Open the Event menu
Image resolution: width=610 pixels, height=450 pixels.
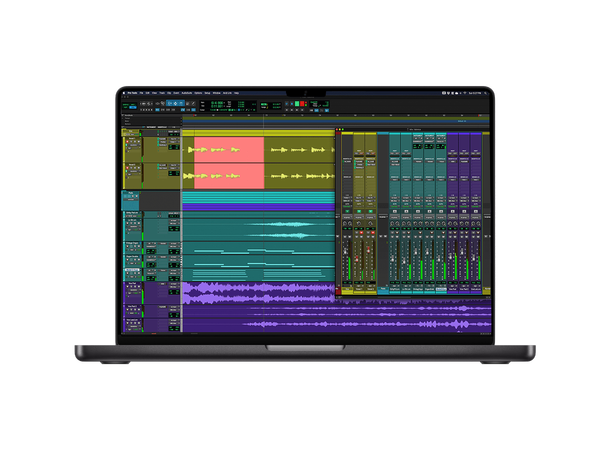pyautogui.click(x=176, y=93)
